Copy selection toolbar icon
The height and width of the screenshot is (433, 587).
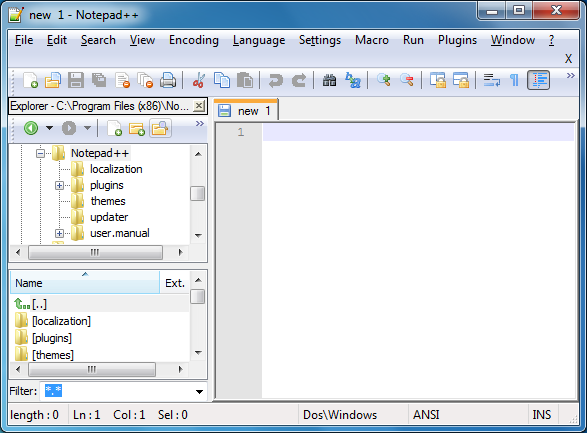click(x=222, y=80)
